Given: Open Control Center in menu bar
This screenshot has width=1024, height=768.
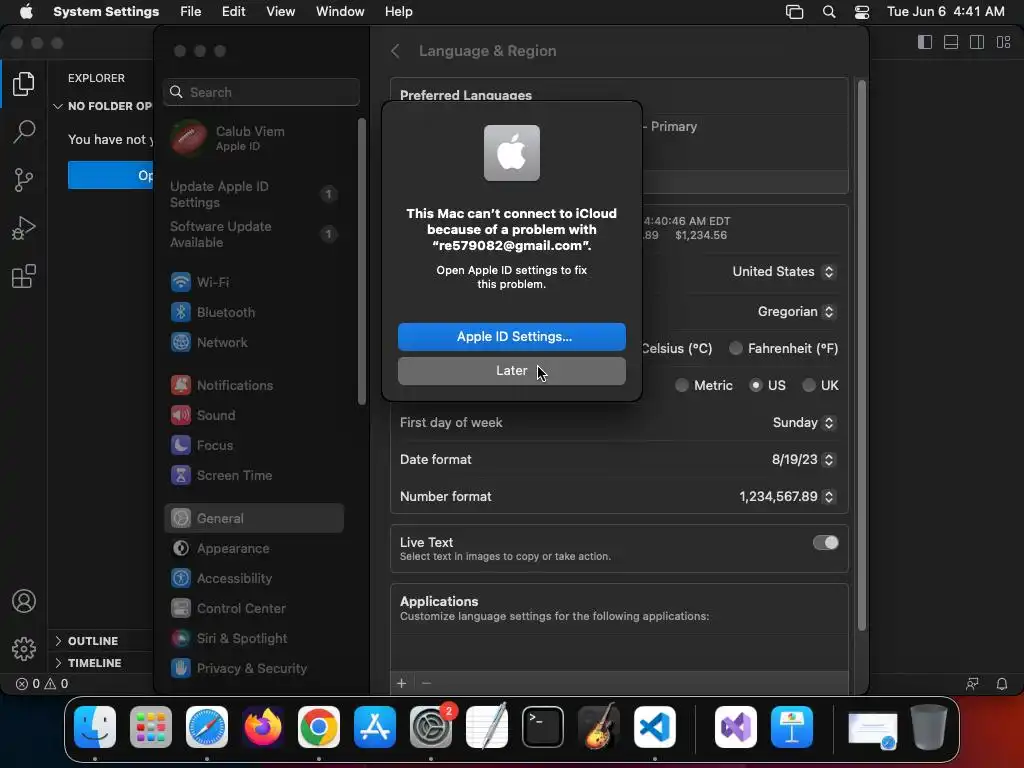Looking at the screenshot, I should pos(862,12).
